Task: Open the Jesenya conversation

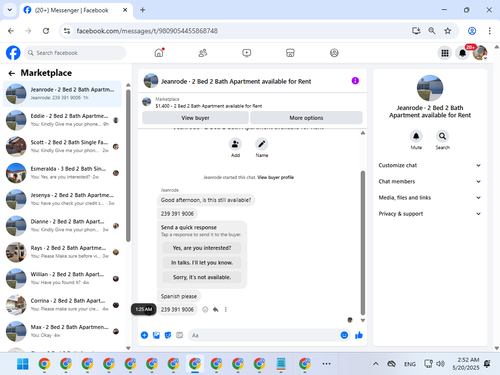Action: coord(62,199)
